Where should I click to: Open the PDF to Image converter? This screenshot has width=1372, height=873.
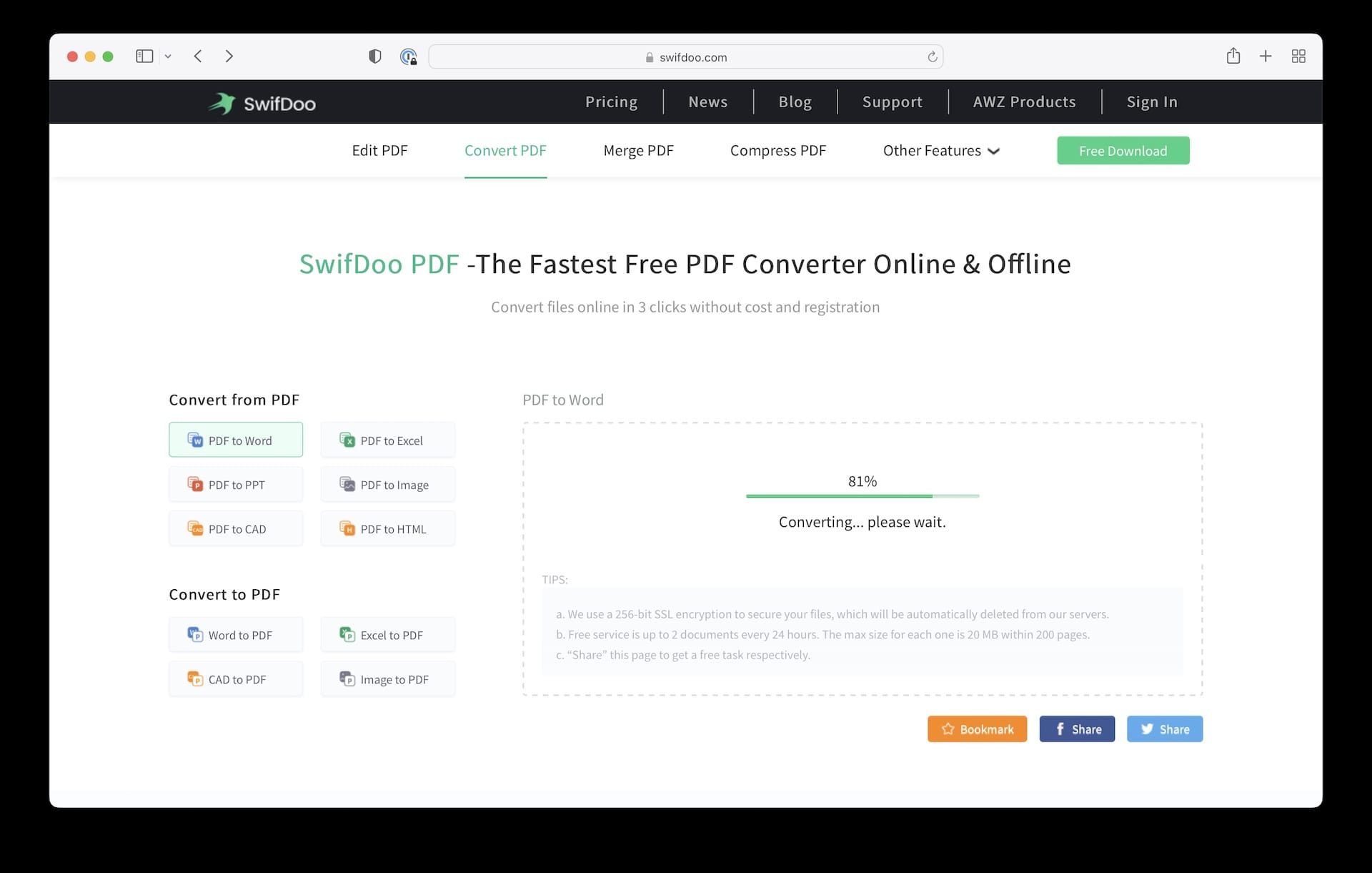coord(387,485)
